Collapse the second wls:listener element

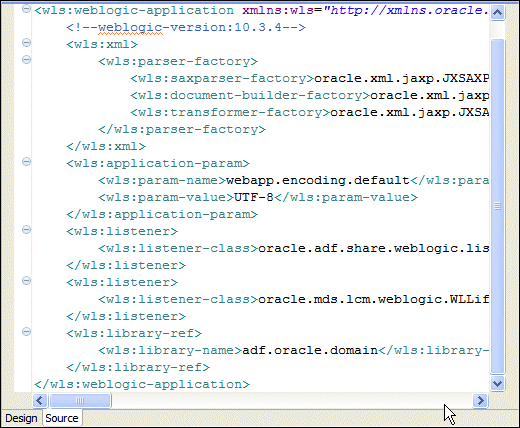pyautogui.click(x=26, y=281)
